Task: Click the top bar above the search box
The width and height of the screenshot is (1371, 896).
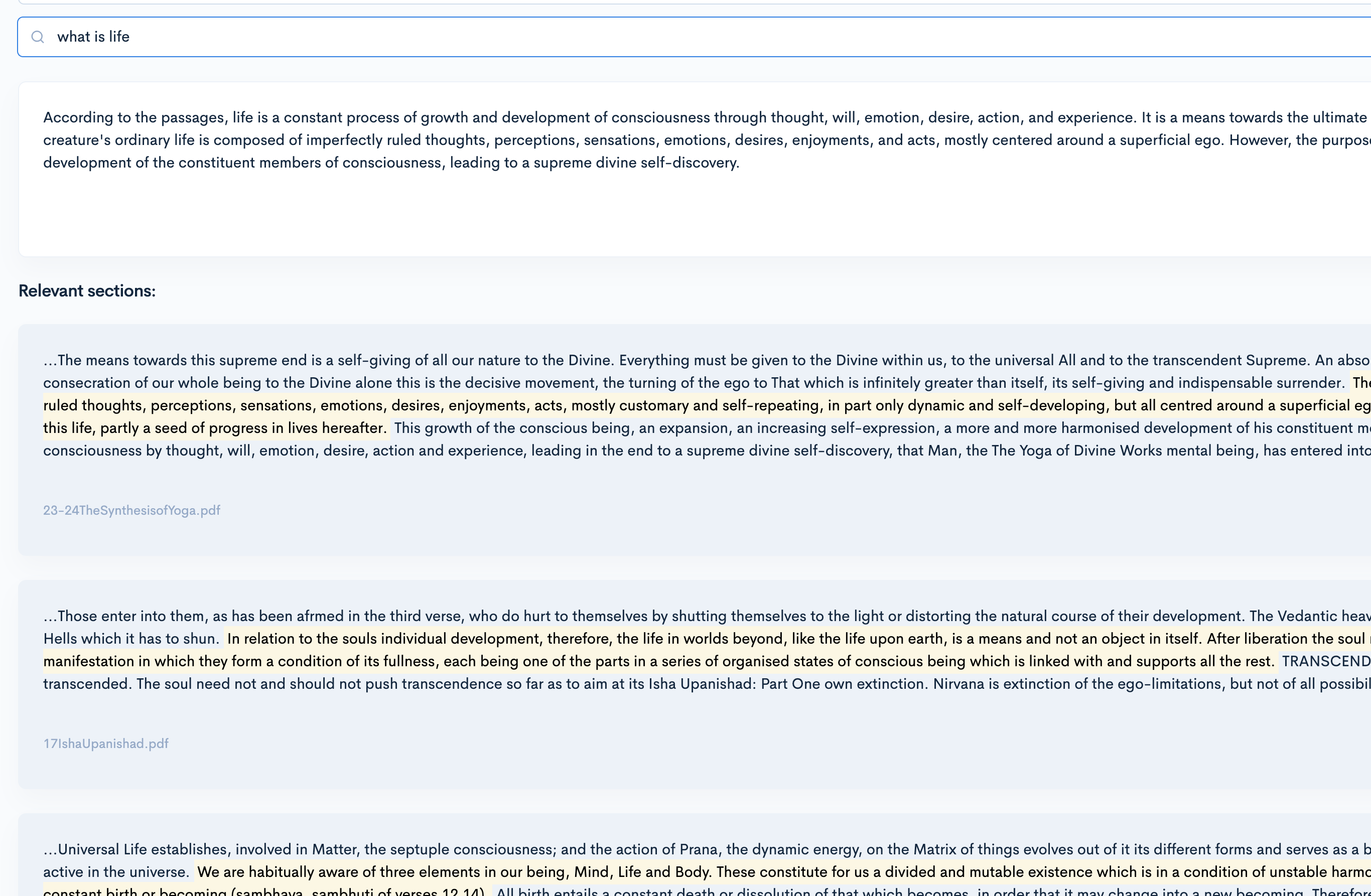Action: pyautogui.click(x=685, y=5)
